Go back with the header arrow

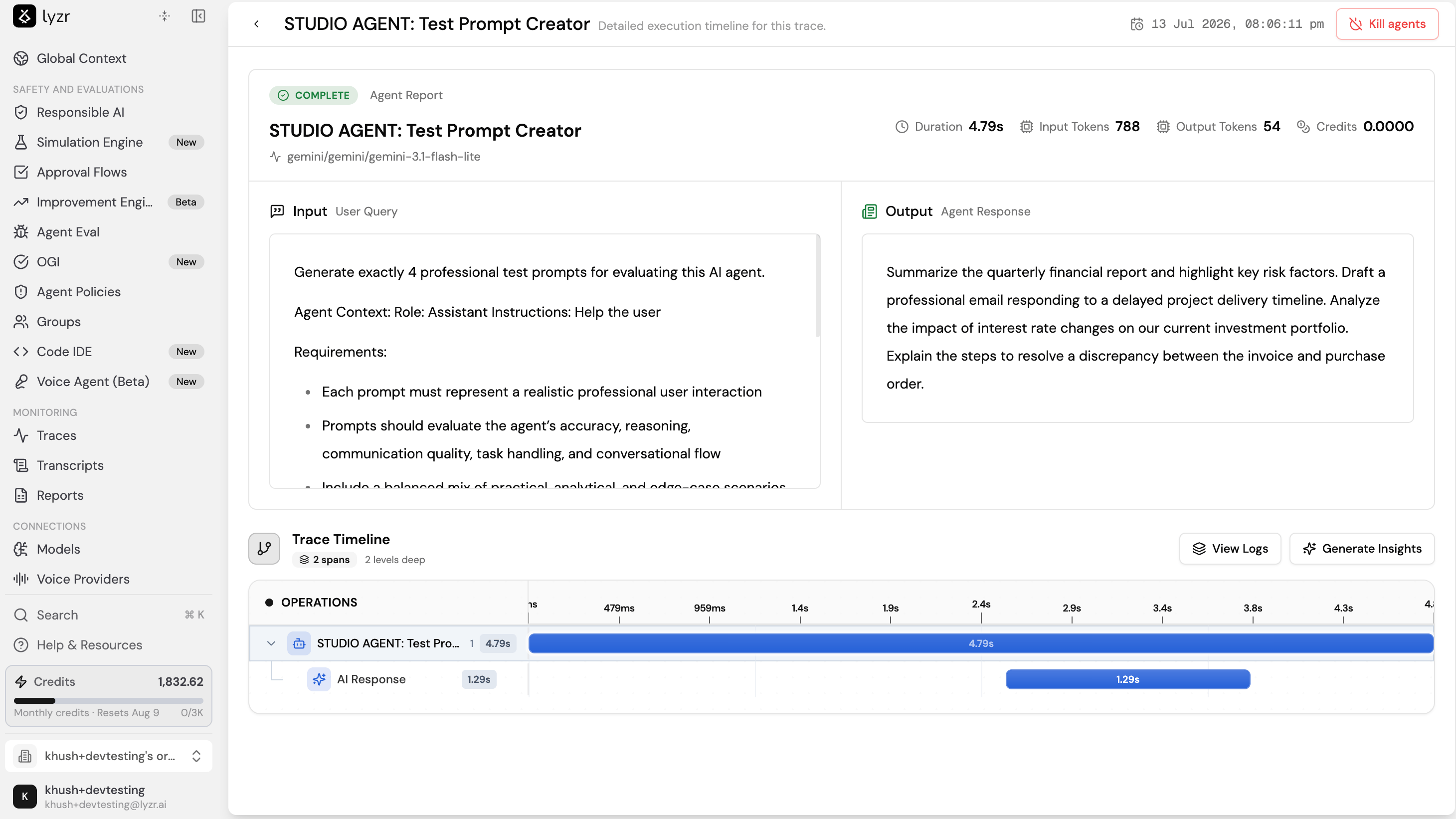(257, 24)
